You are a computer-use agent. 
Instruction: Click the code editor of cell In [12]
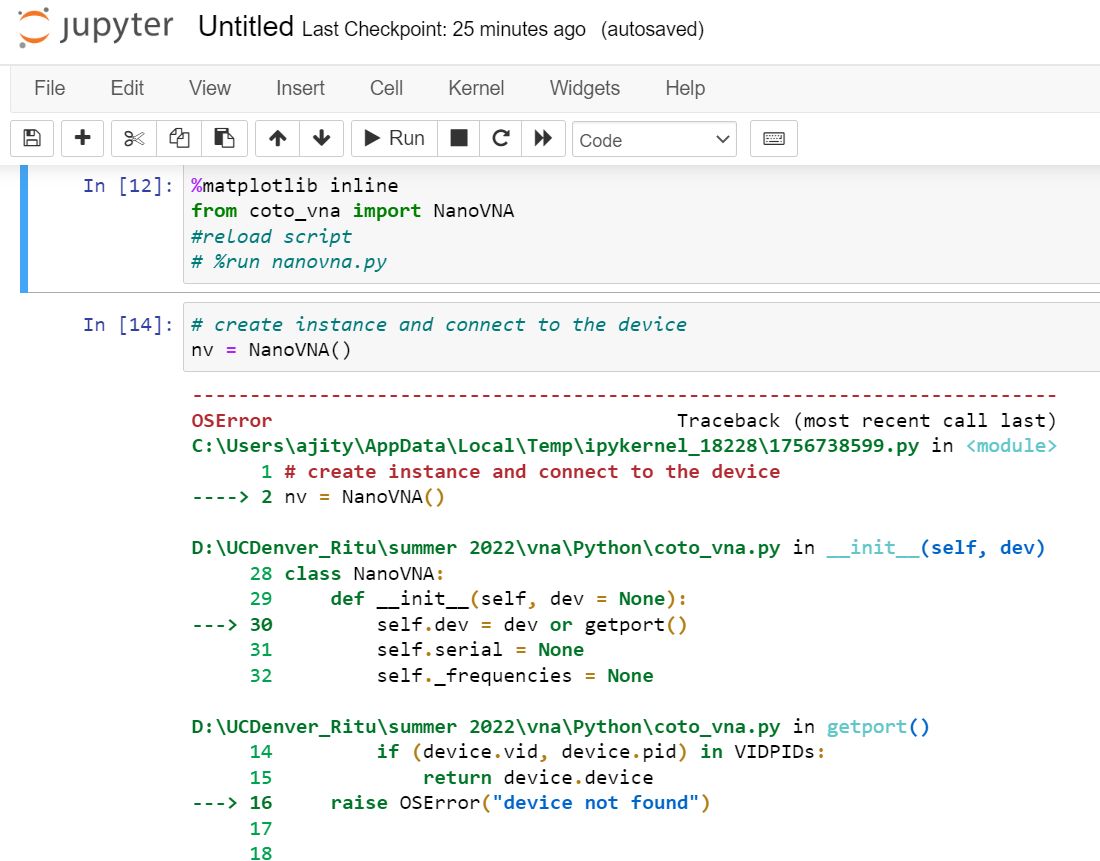[x=641, y=224]
